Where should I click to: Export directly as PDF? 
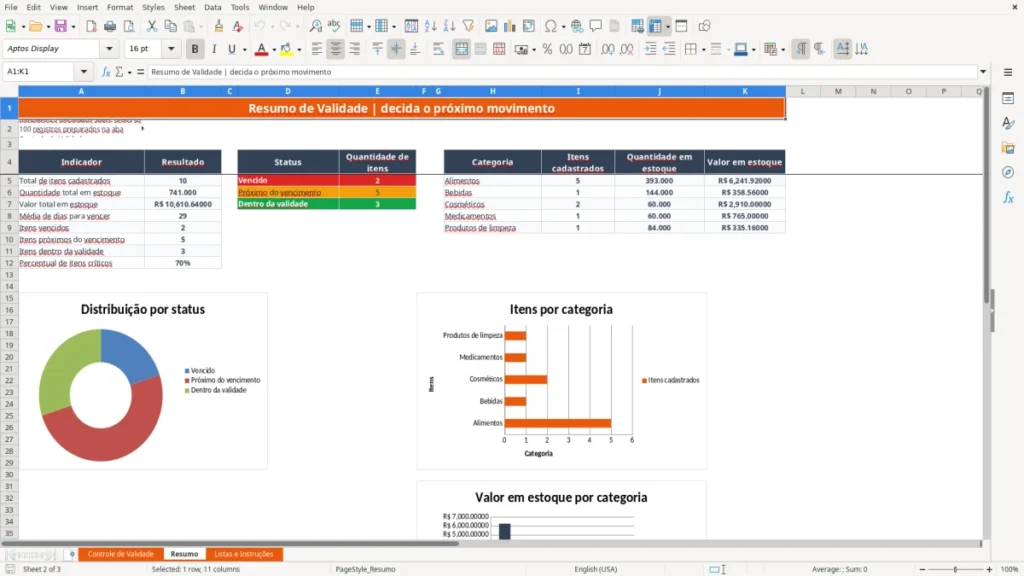point(91,26)
